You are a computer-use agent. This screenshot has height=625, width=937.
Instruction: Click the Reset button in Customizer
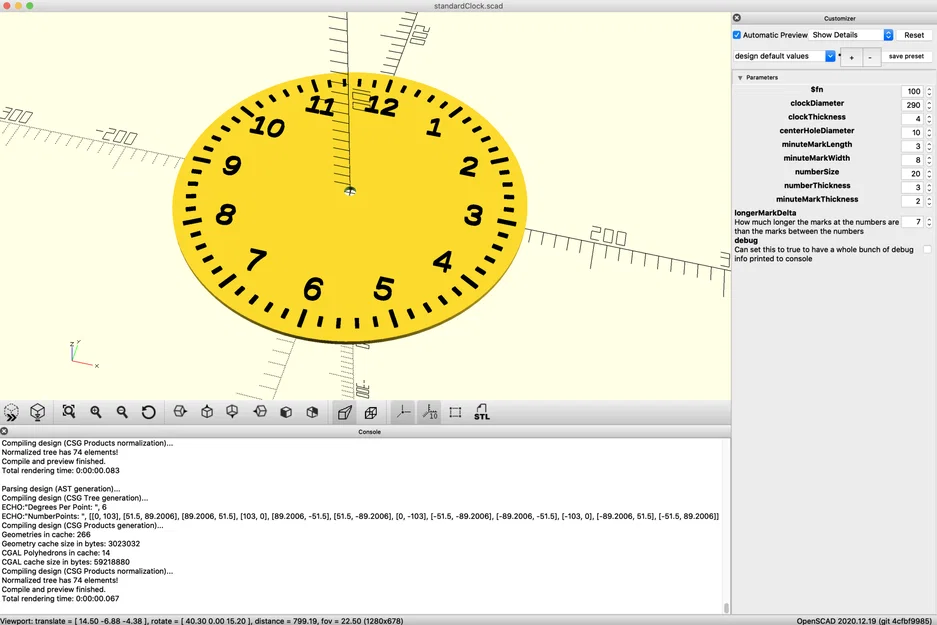coord(914,35)
